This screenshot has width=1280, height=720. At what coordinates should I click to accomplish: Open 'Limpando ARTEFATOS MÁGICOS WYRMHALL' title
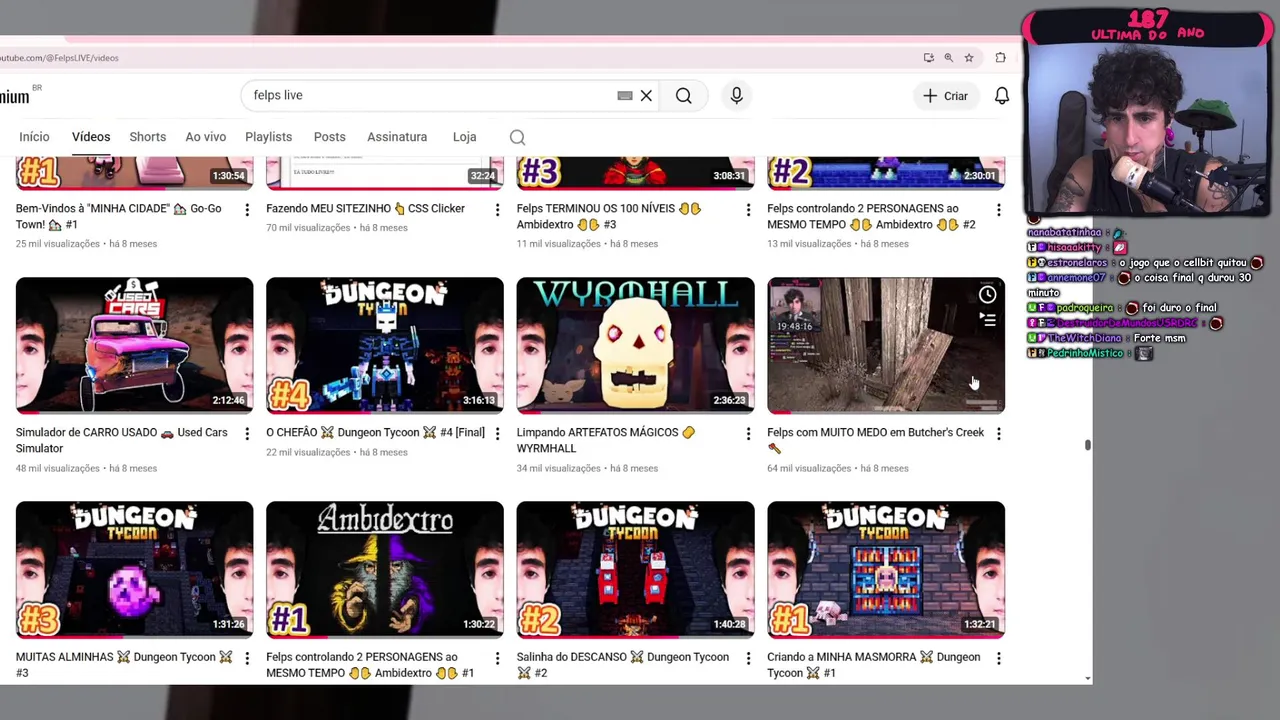tap(605, 440)
